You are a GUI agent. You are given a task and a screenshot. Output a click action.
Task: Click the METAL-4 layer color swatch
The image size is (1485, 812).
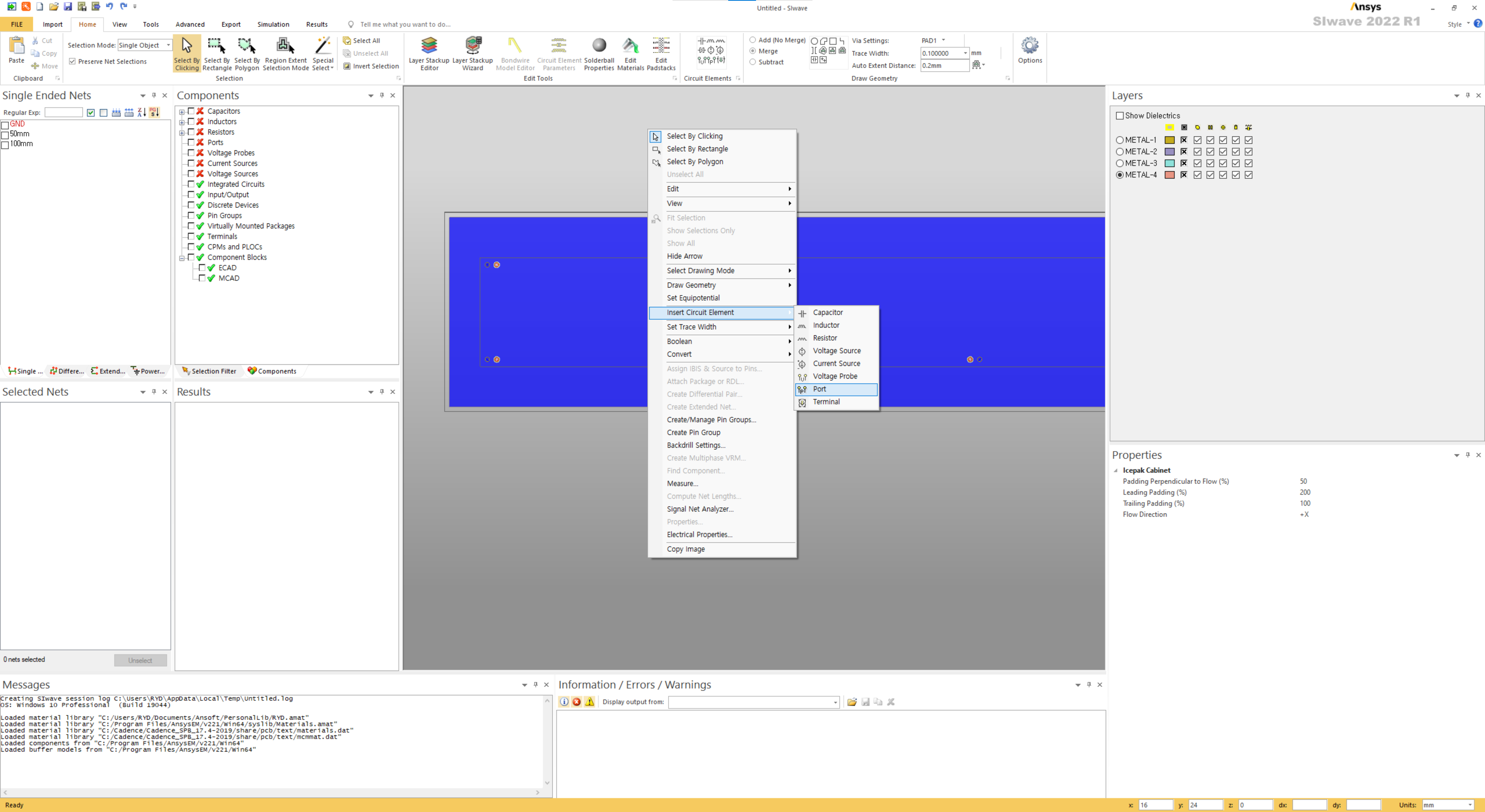pyautogui.click(x=1169, y=175)
